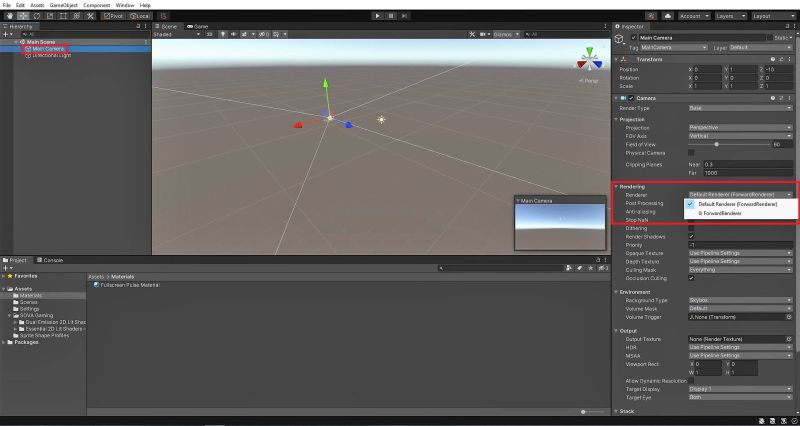Viewport: 800px width, 426px height.
Task: Click the Pause button
Action: (391, 16)
